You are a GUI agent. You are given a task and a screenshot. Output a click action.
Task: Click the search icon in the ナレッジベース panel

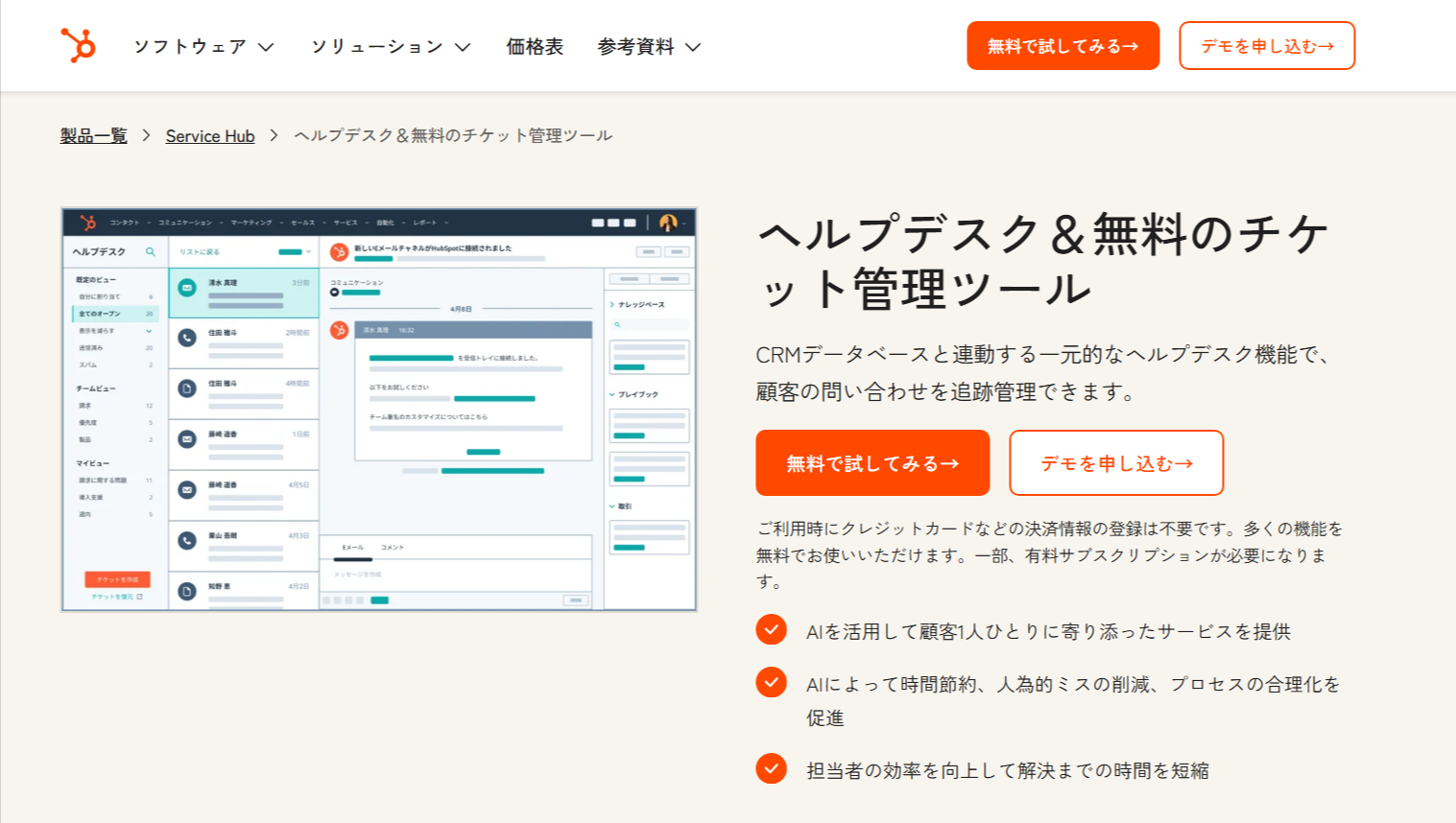617,324
